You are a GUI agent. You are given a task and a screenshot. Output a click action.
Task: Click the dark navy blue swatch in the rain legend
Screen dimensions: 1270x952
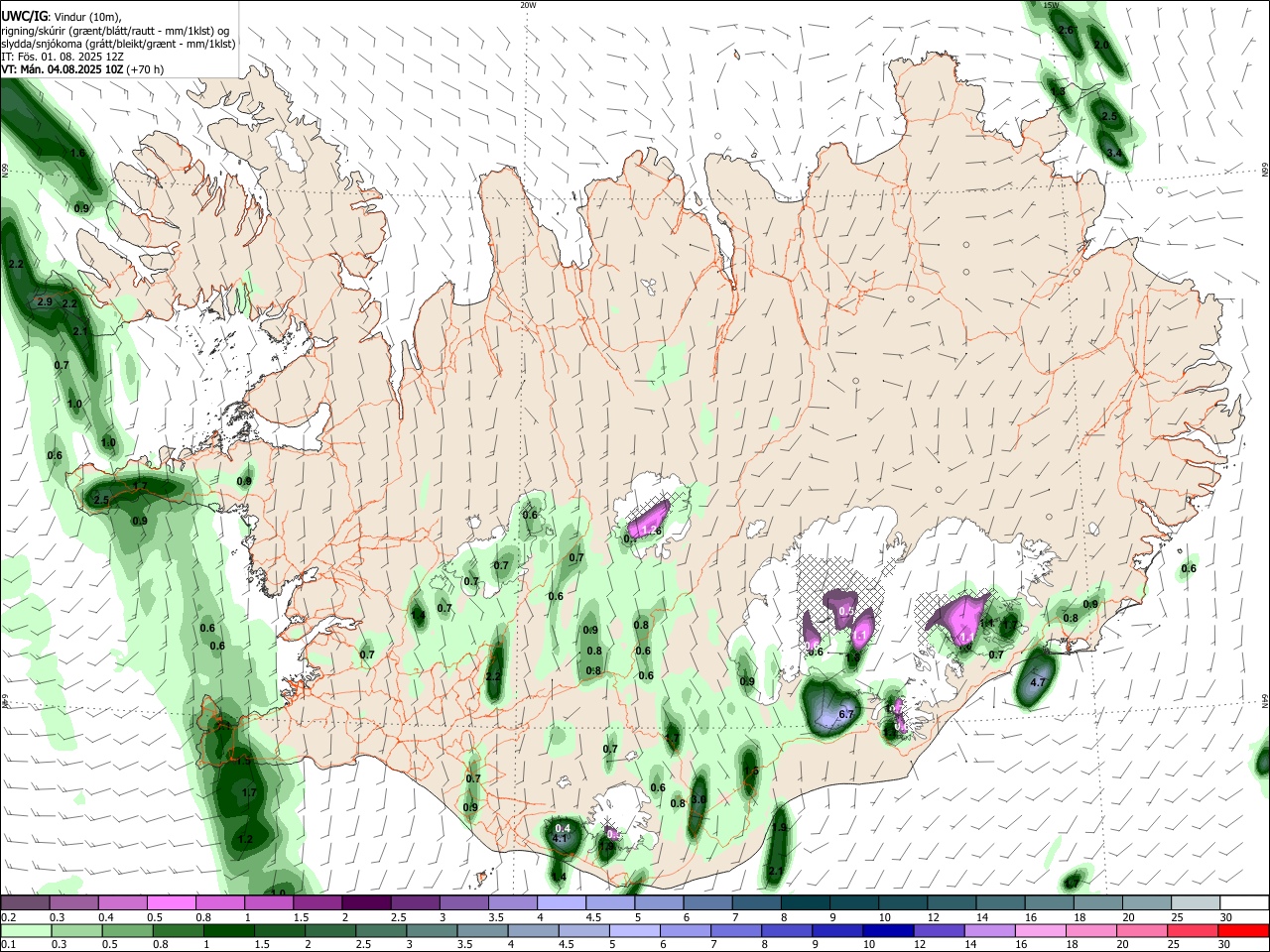[x=887, y=930]
